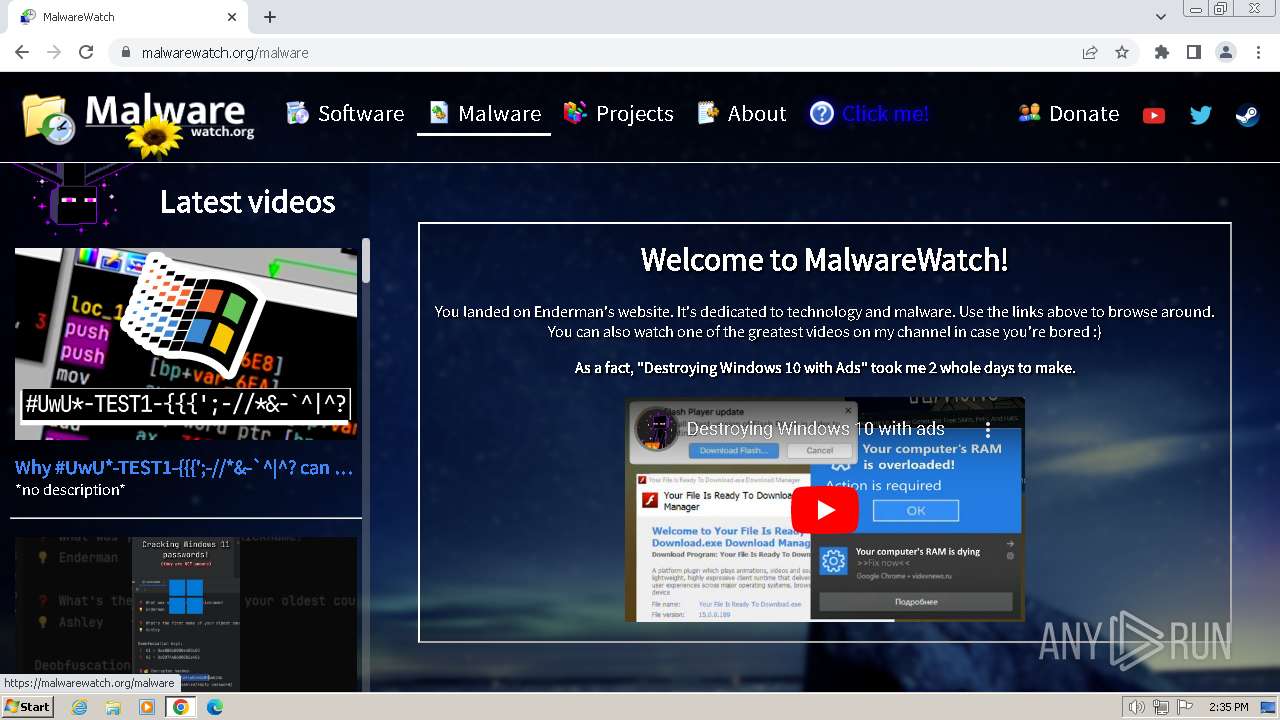Open Chrome Extensions puzzle icon
This screenshot has height=720, width=1280.
(x=1161, y=52)
